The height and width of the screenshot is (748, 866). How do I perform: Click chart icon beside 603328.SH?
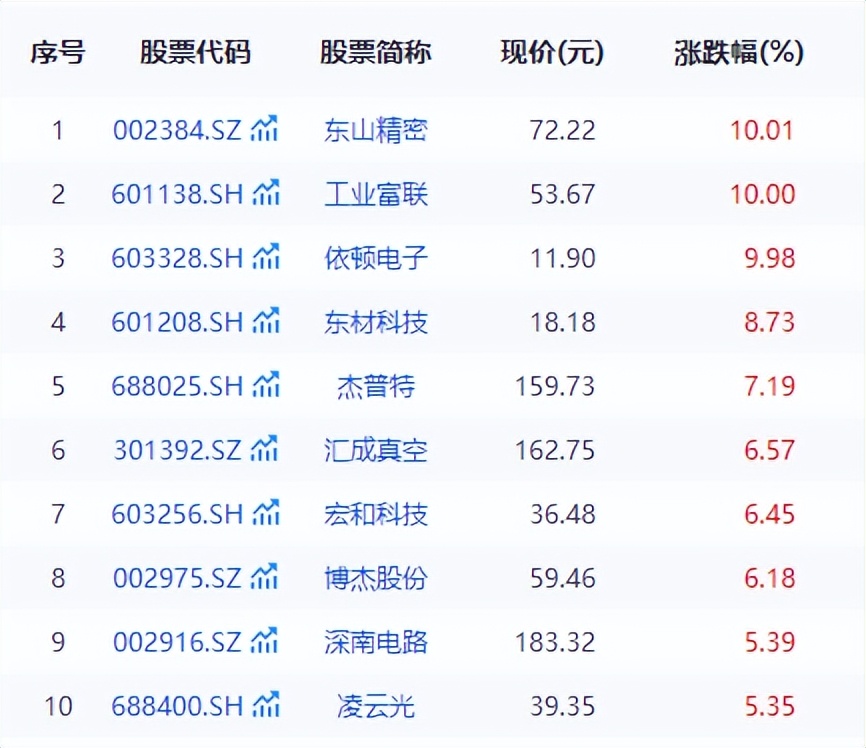265,257
